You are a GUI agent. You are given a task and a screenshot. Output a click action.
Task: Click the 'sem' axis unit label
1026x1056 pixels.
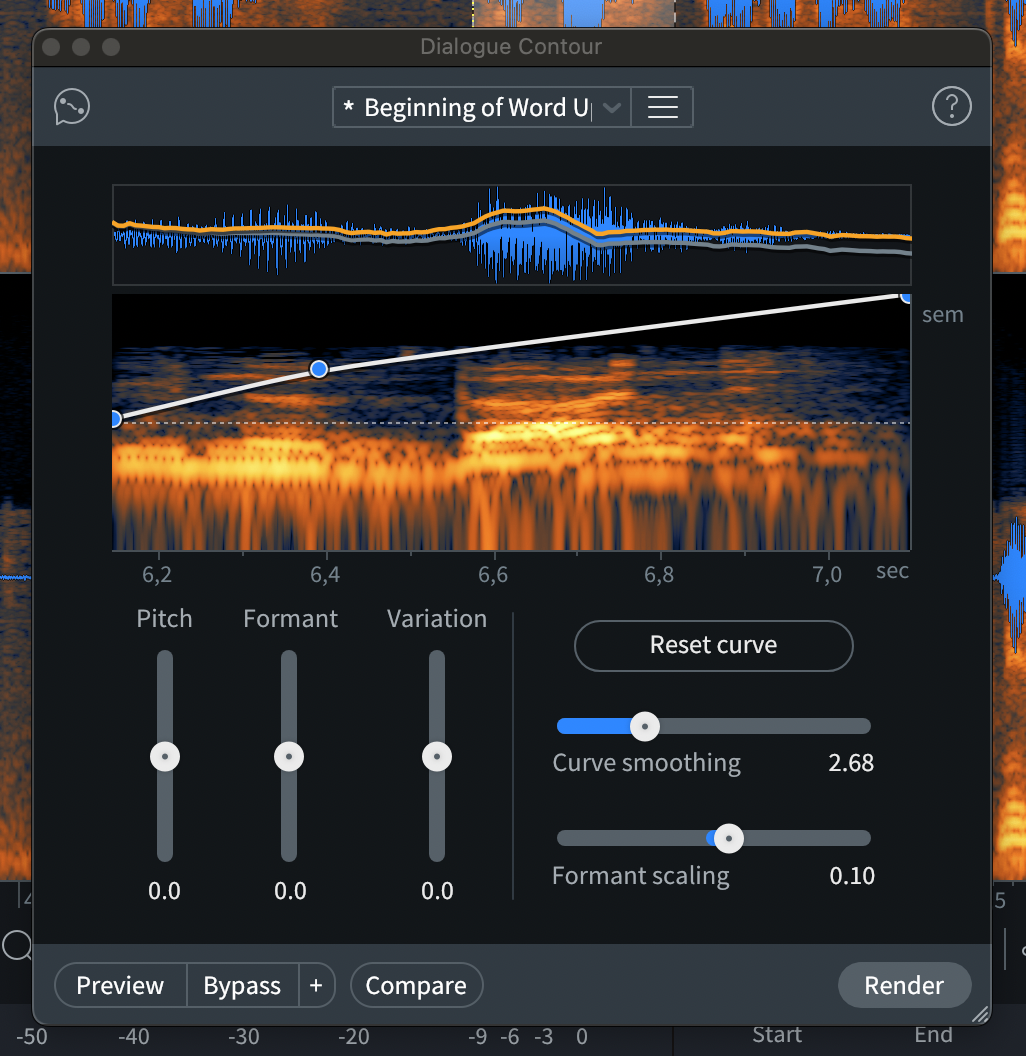942,315
